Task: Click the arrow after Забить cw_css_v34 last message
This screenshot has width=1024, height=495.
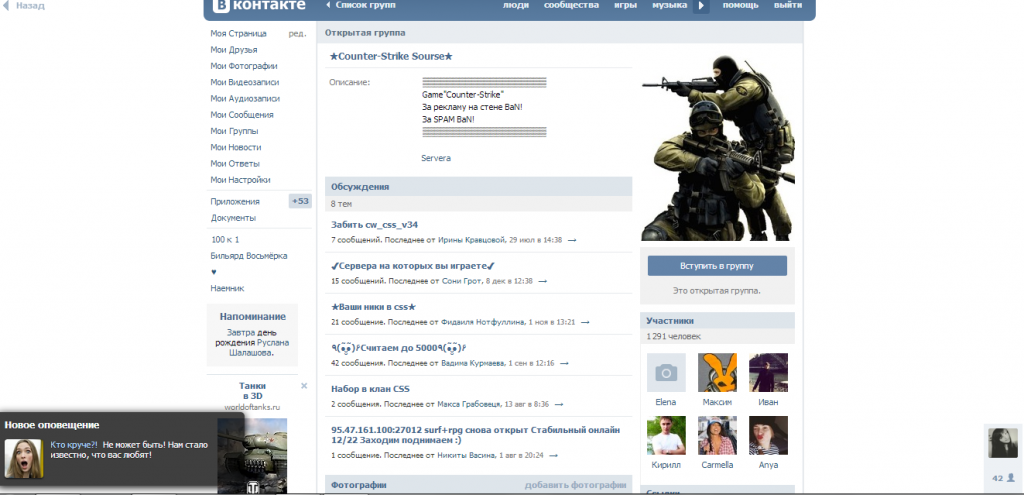Action: 572,241
